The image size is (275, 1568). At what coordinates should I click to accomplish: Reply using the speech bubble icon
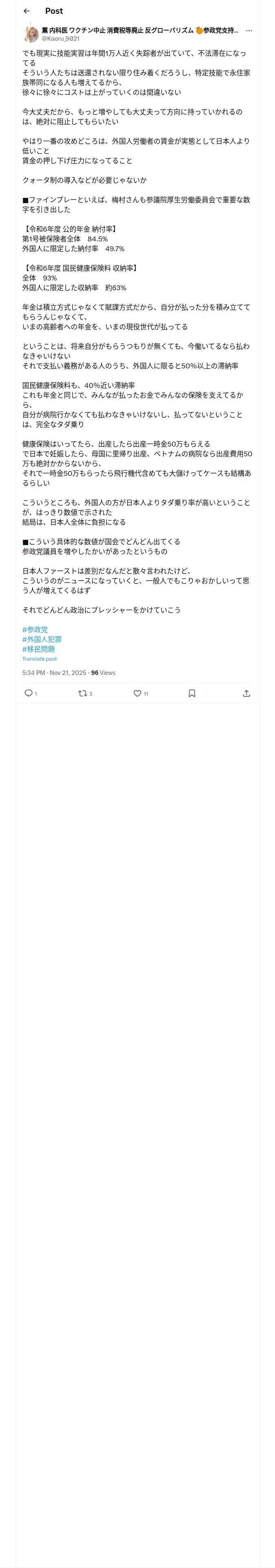[28, 693]
